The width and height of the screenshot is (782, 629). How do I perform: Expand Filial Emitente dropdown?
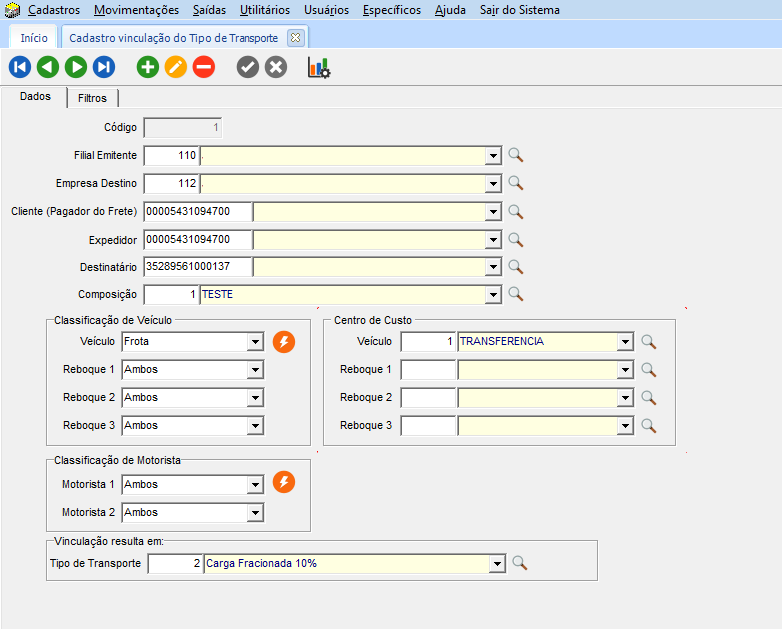click(493, 156)
